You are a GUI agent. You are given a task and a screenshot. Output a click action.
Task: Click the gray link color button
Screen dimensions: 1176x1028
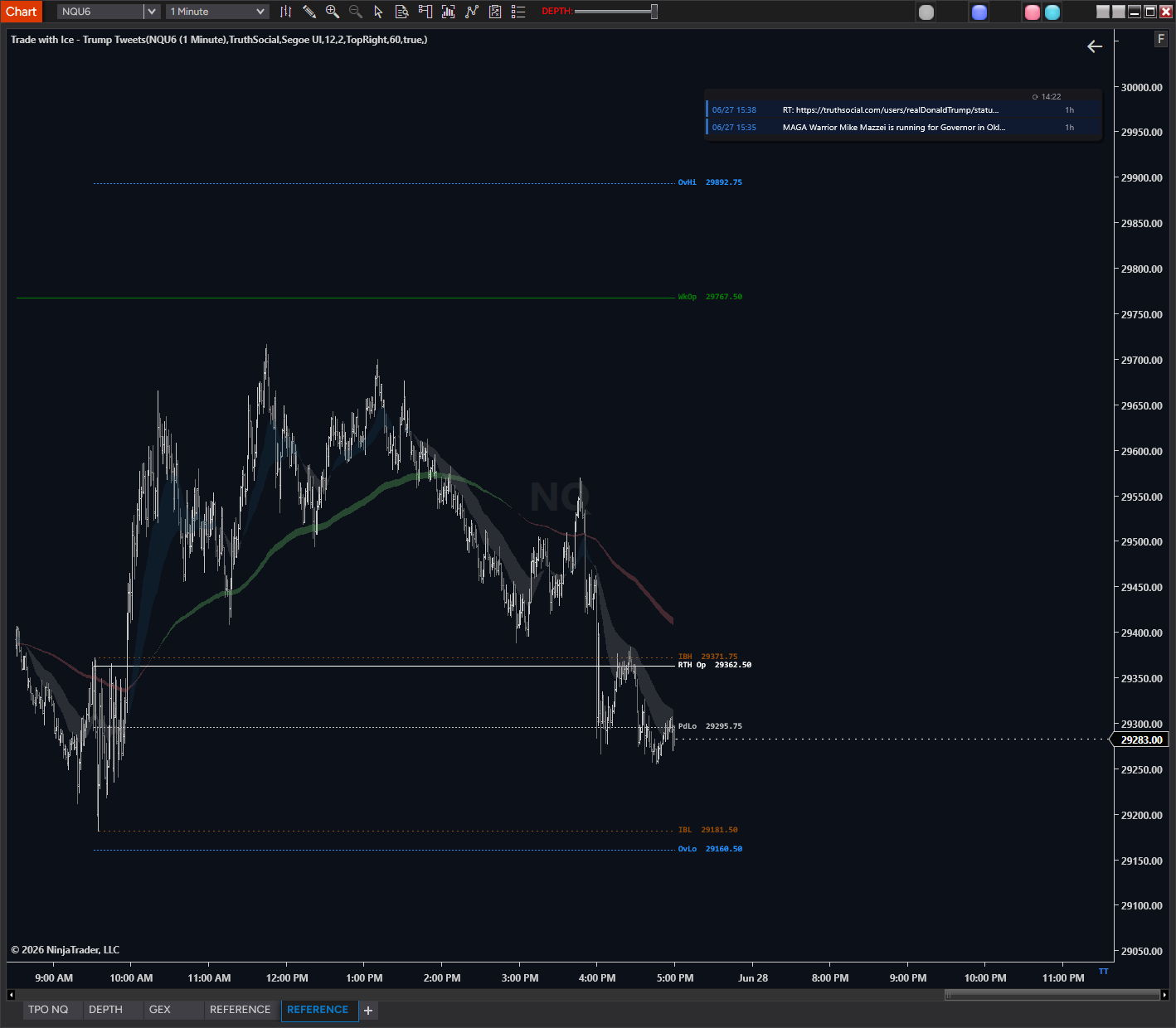926,12
